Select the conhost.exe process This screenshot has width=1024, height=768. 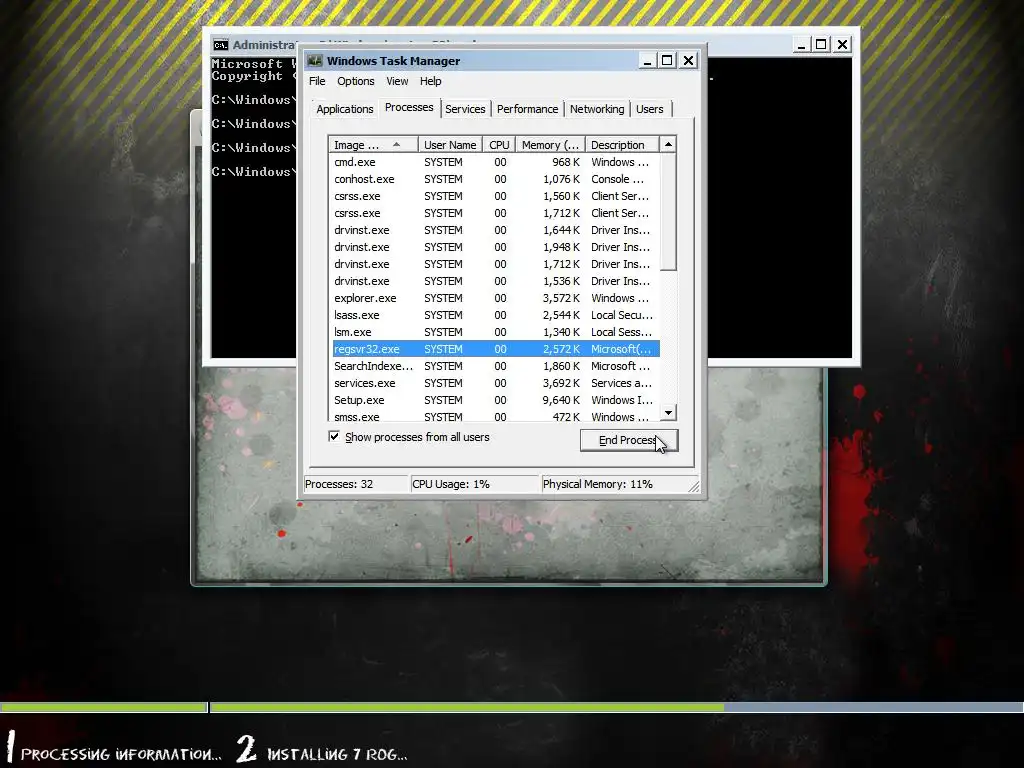pyautogui.click(x=494, y=179)
